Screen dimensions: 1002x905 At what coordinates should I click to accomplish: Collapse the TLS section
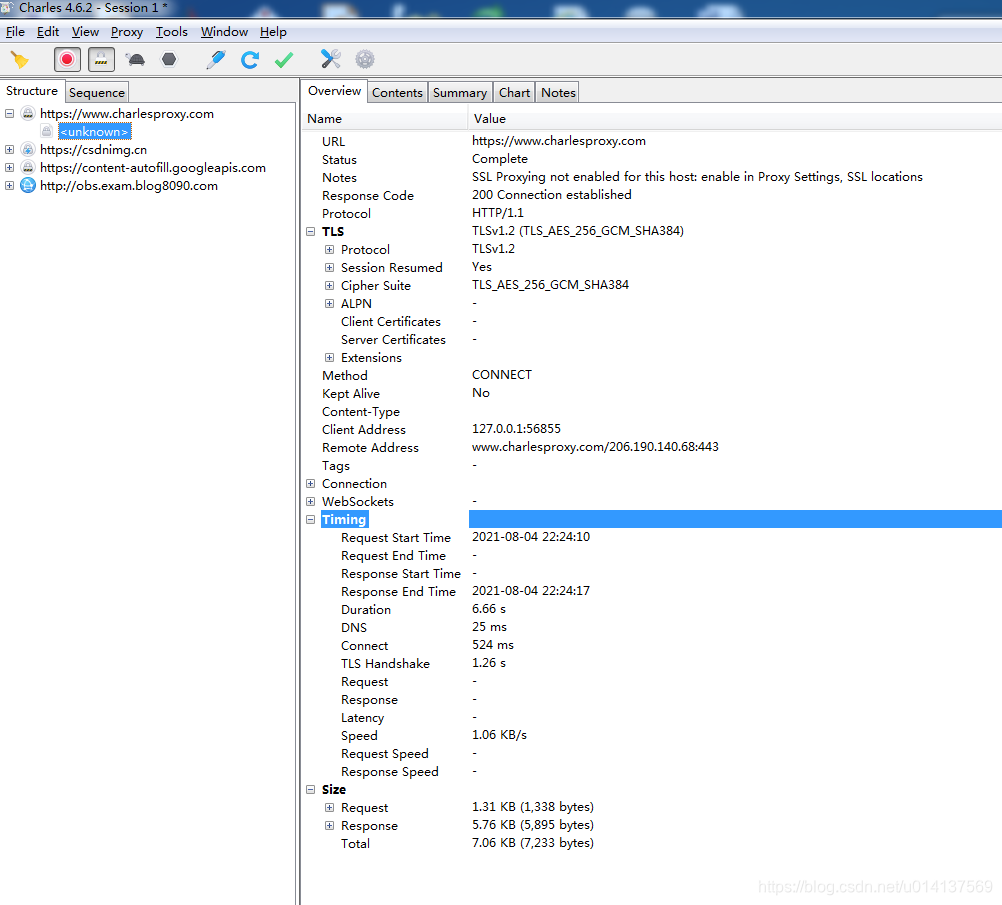pos(311,231)
